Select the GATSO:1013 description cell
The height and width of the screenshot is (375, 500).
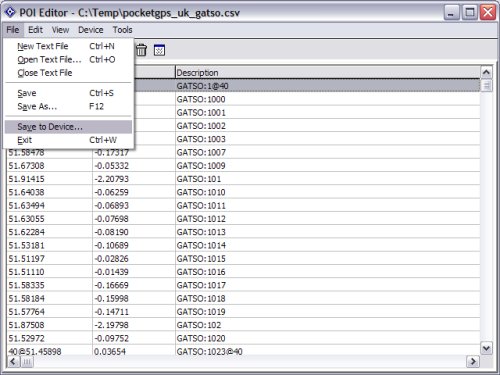(328, 232)
